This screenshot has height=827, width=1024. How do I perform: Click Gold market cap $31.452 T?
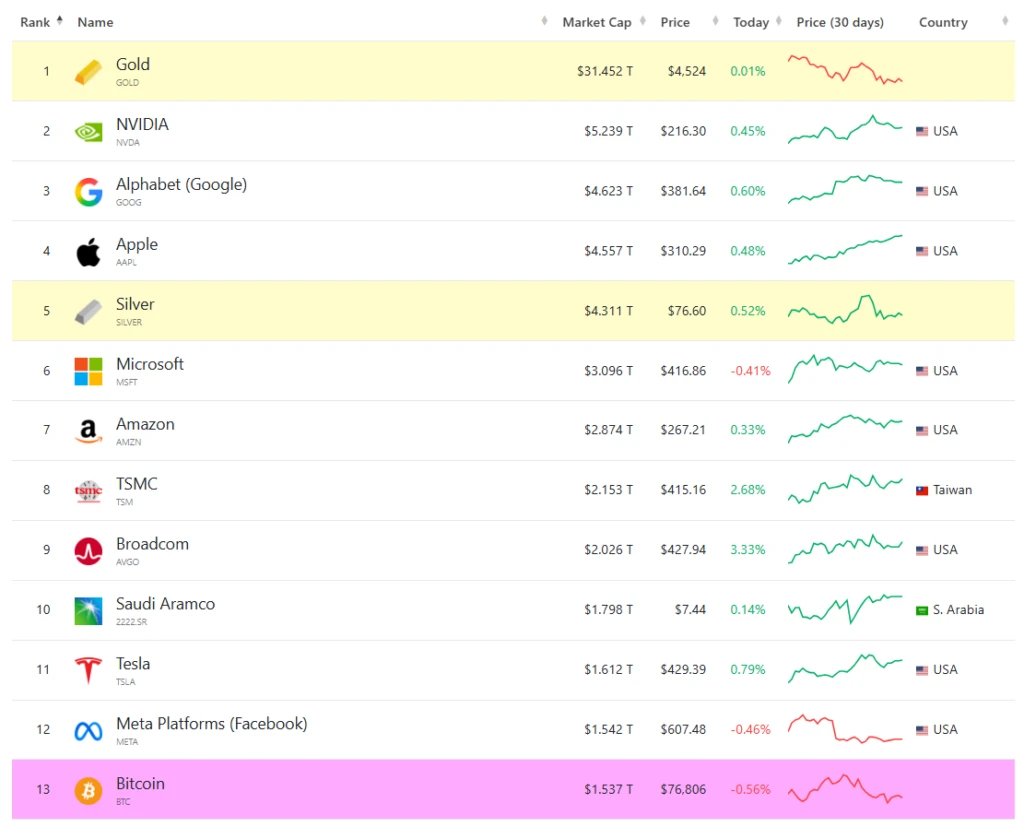pyautogui.click(x=605, y=71)
